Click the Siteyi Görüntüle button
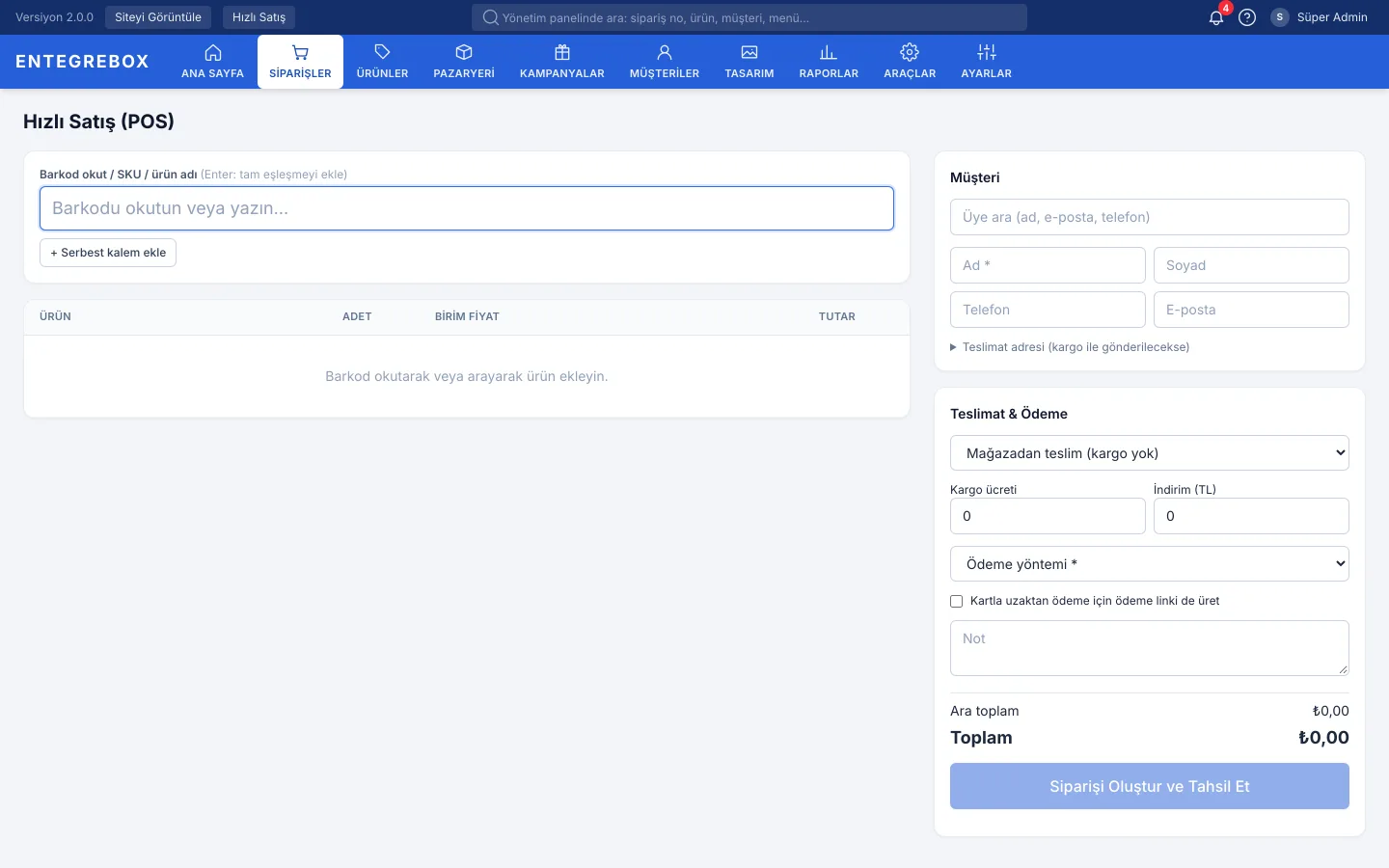 pos(158,17)
